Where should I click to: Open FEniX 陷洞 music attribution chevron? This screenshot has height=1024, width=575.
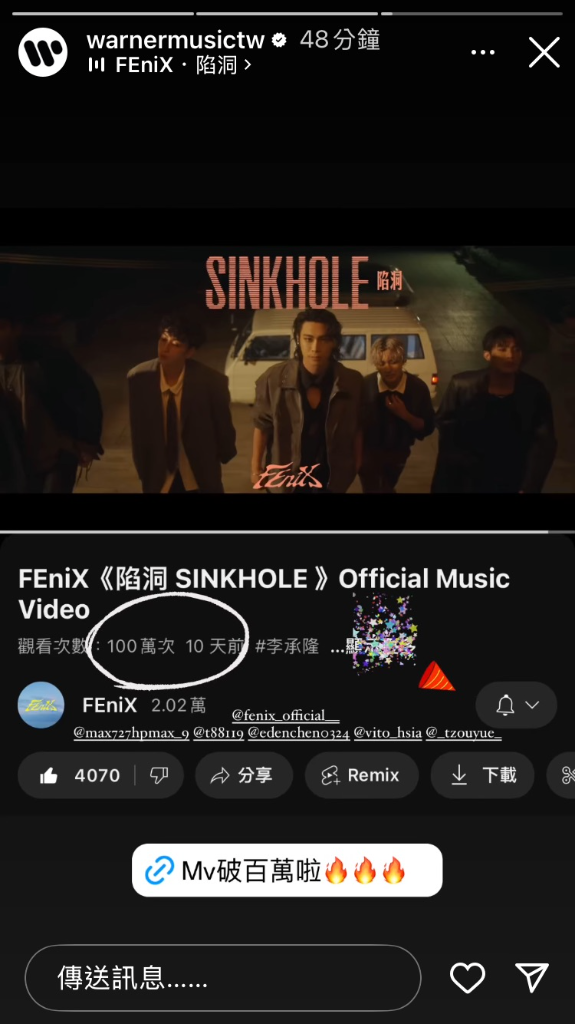(x=248, y=65)
